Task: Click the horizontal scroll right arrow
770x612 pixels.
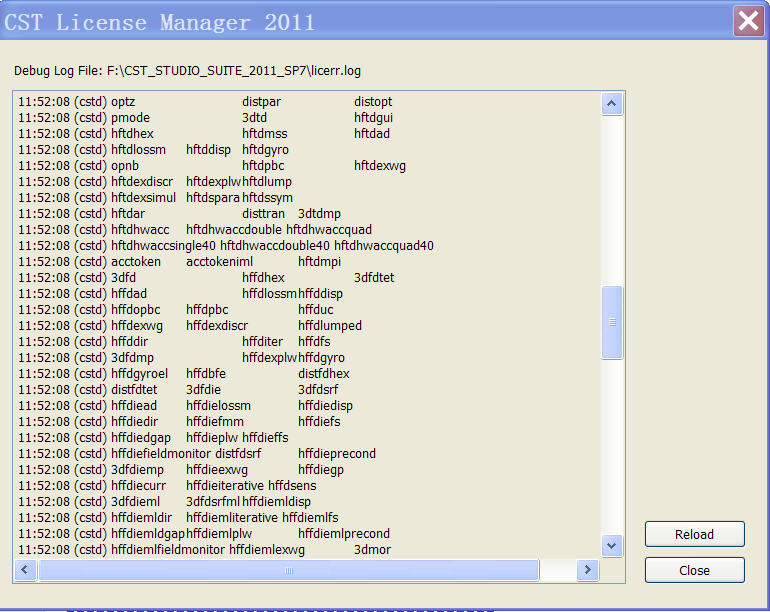Action: (587, 570)
